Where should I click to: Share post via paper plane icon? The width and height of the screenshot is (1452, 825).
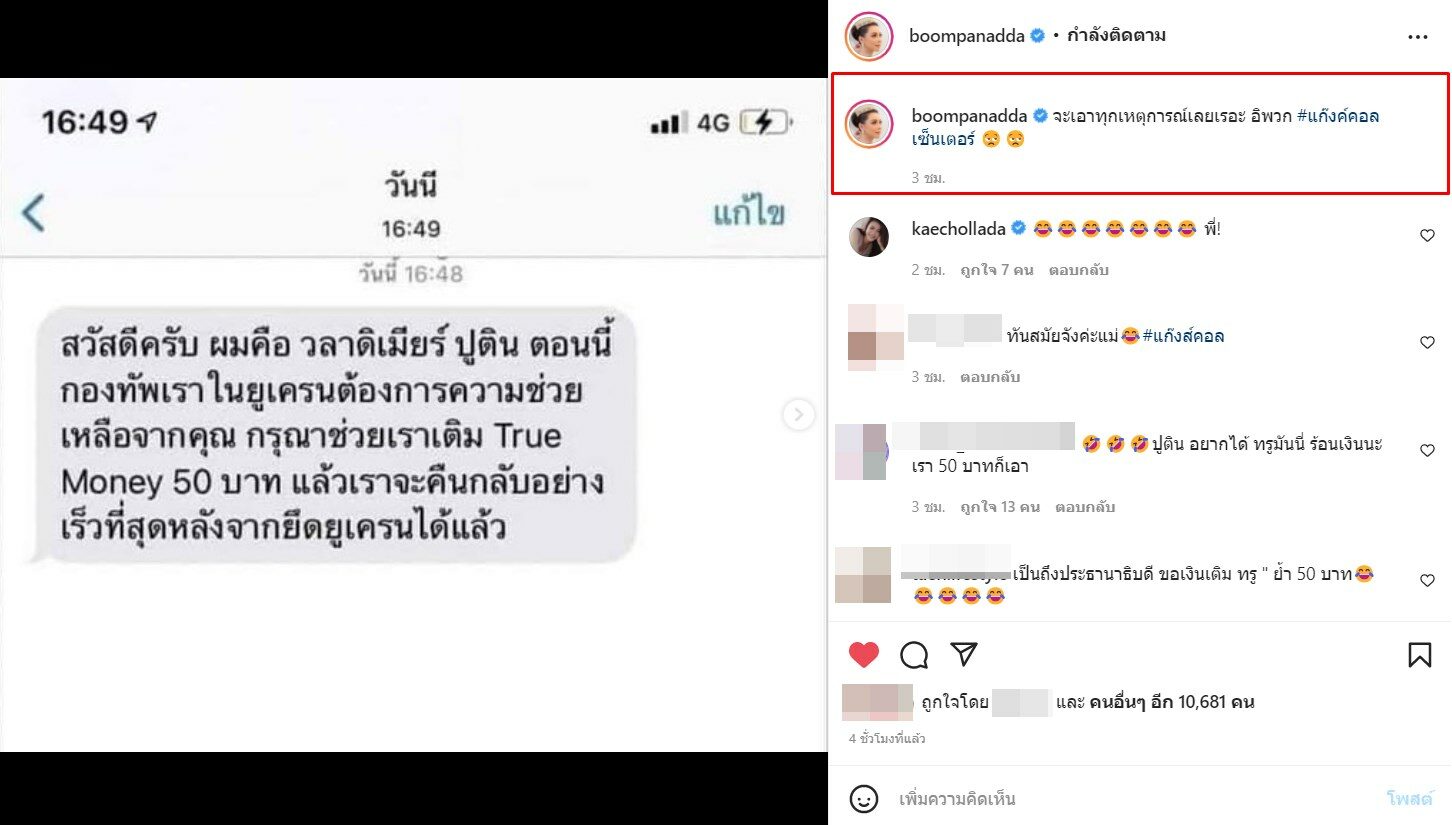click(x=963, y=654)
